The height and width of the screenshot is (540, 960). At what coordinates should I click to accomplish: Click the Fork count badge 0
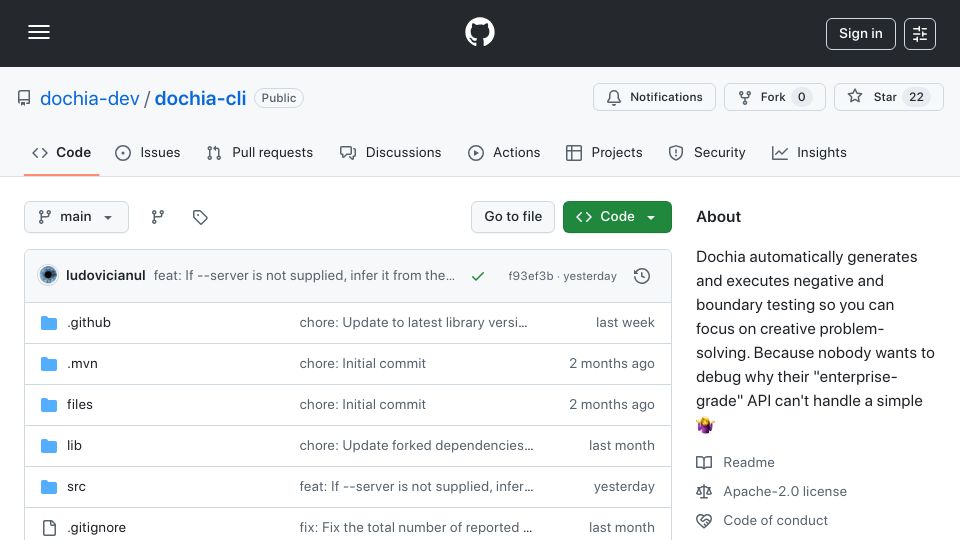pos(801,97)
